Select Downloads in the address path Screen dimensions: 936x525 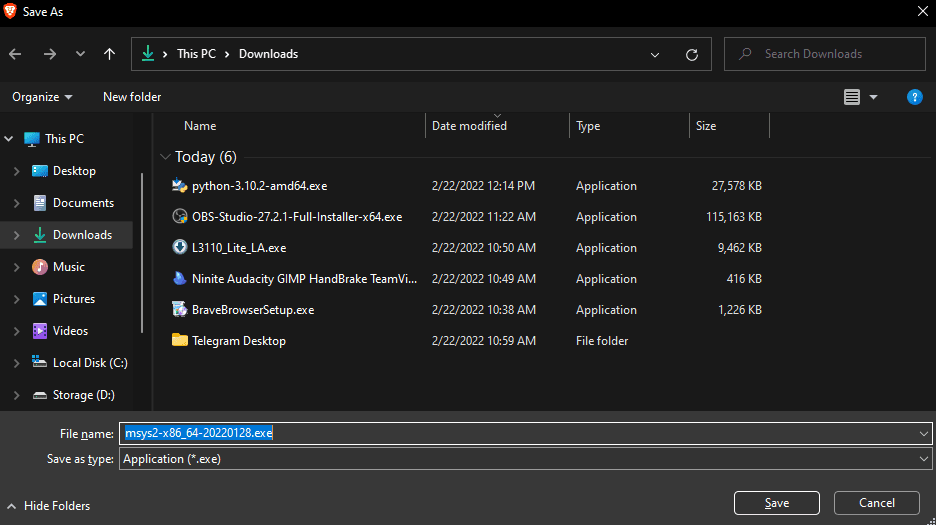click(x=269, y=54)
